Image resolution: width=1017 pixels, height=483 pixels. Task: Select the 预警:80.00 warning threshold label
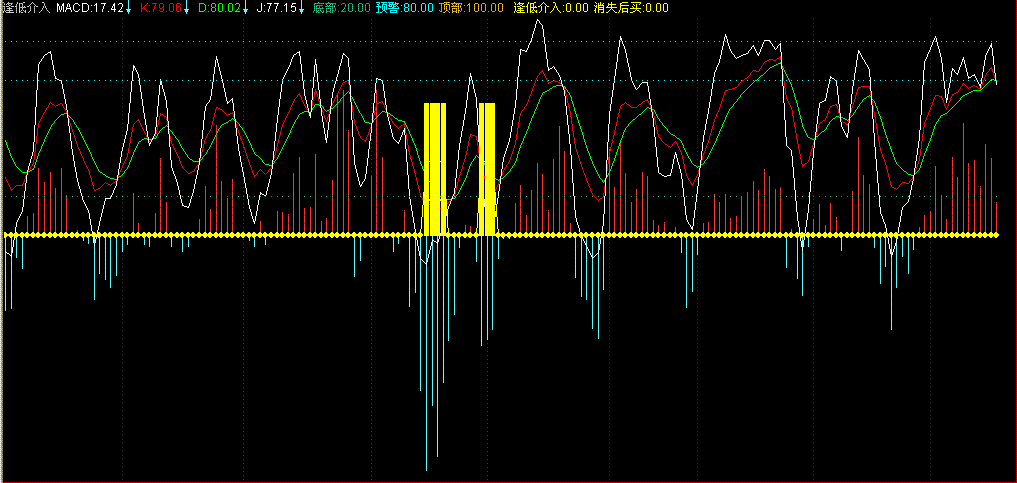pos(405,8)
